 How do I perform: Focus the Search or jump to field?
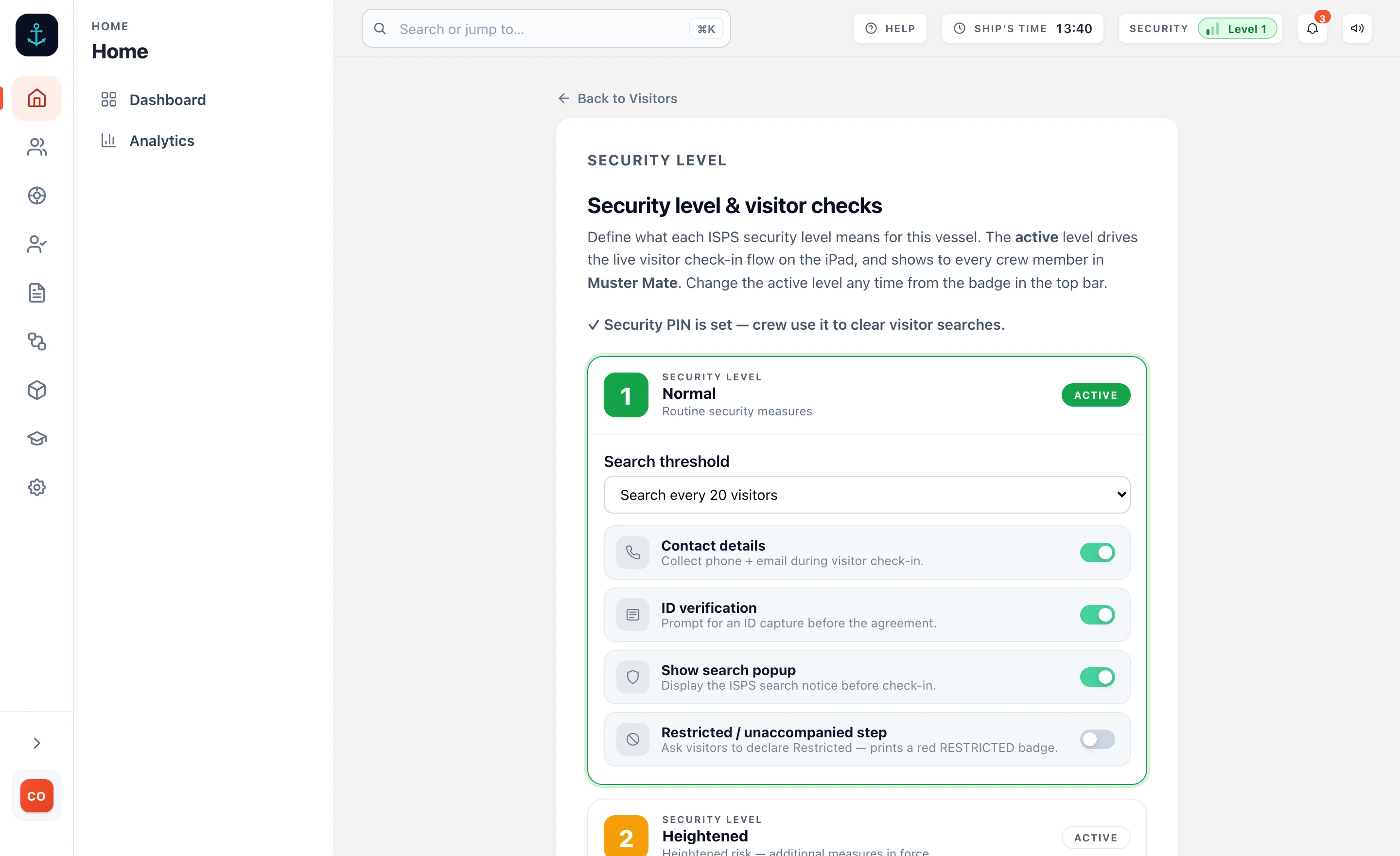click(x=546, y=28)
